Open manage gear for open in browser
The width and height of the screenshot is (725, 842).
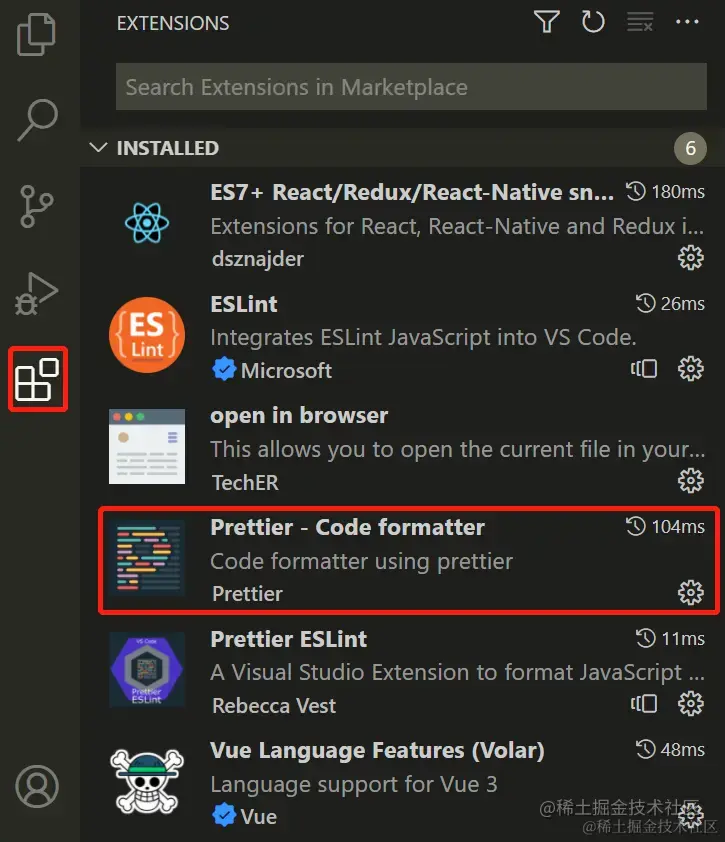(690, 481)
